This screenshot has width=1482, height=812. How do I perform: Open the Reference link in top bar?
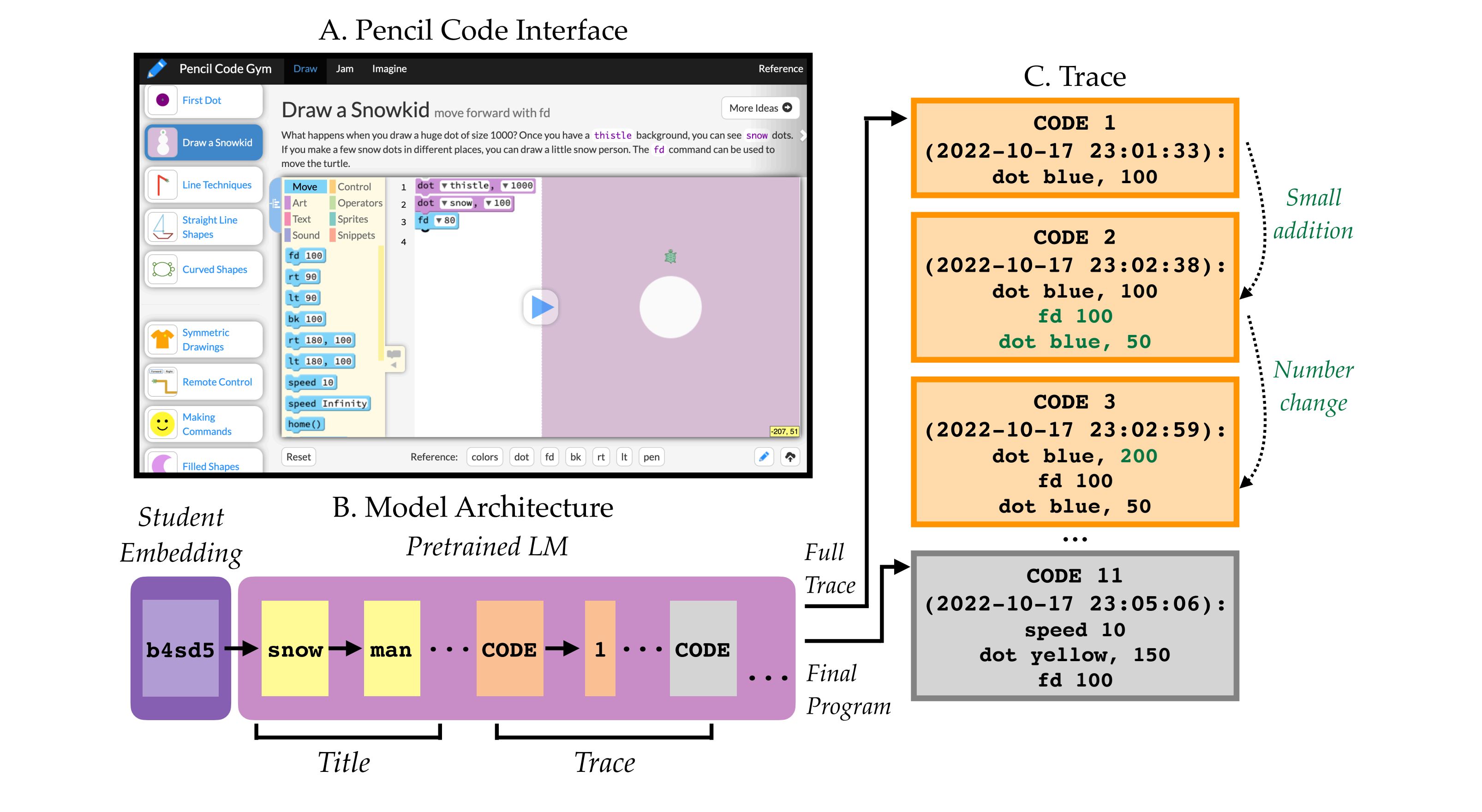click(780, 68)
